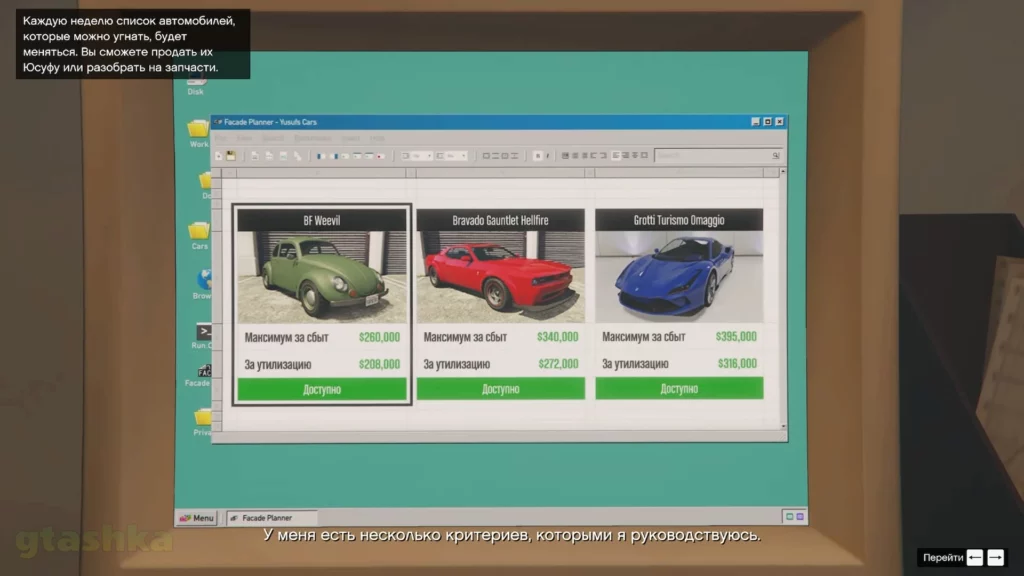This screenshot has width=1024, height=576.
Task: Open the Menu start button
Action: click(197, 518)
